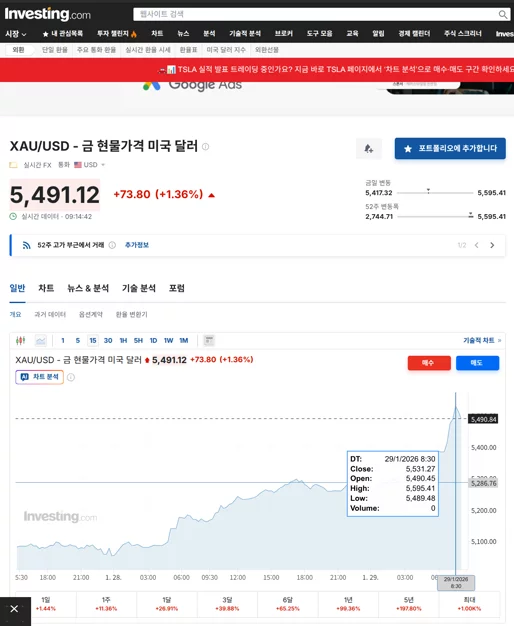Set chart interval to 1D
Viewport: 514px width, 626px height.
[x=153, y=341]
